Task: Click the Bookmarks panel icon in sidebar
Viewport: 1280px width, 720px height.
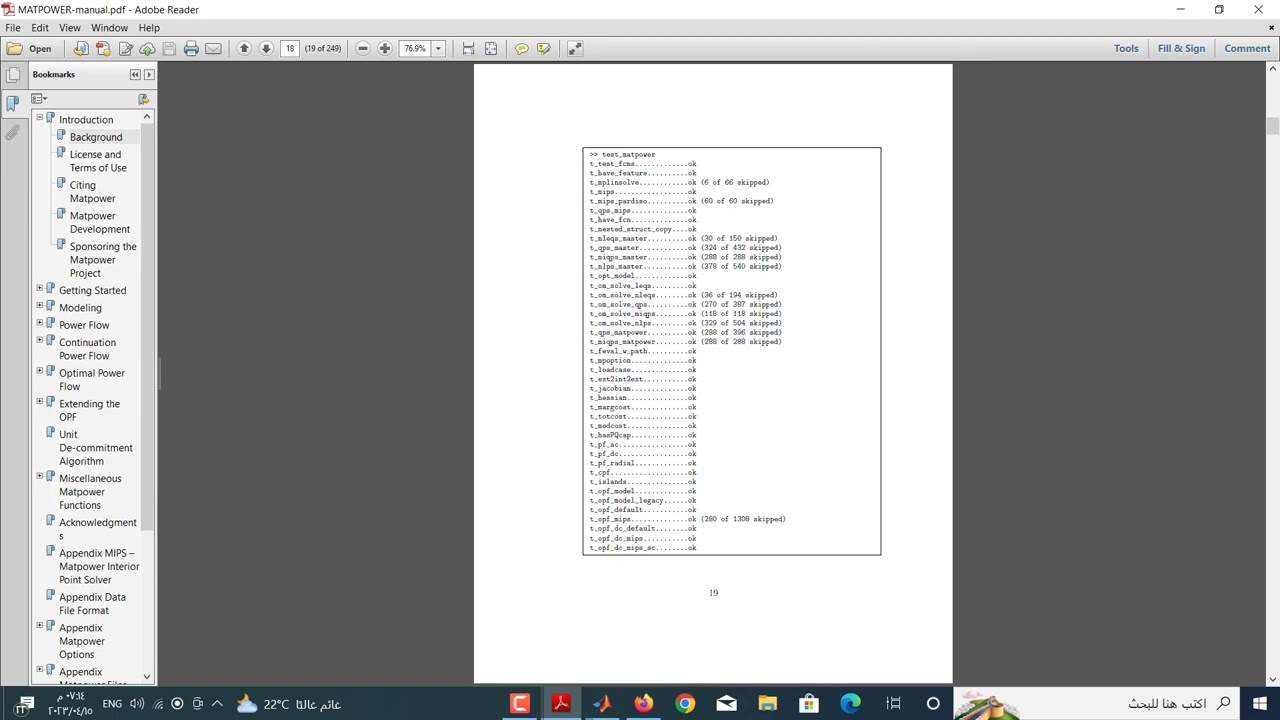Action: coord(12,103)
